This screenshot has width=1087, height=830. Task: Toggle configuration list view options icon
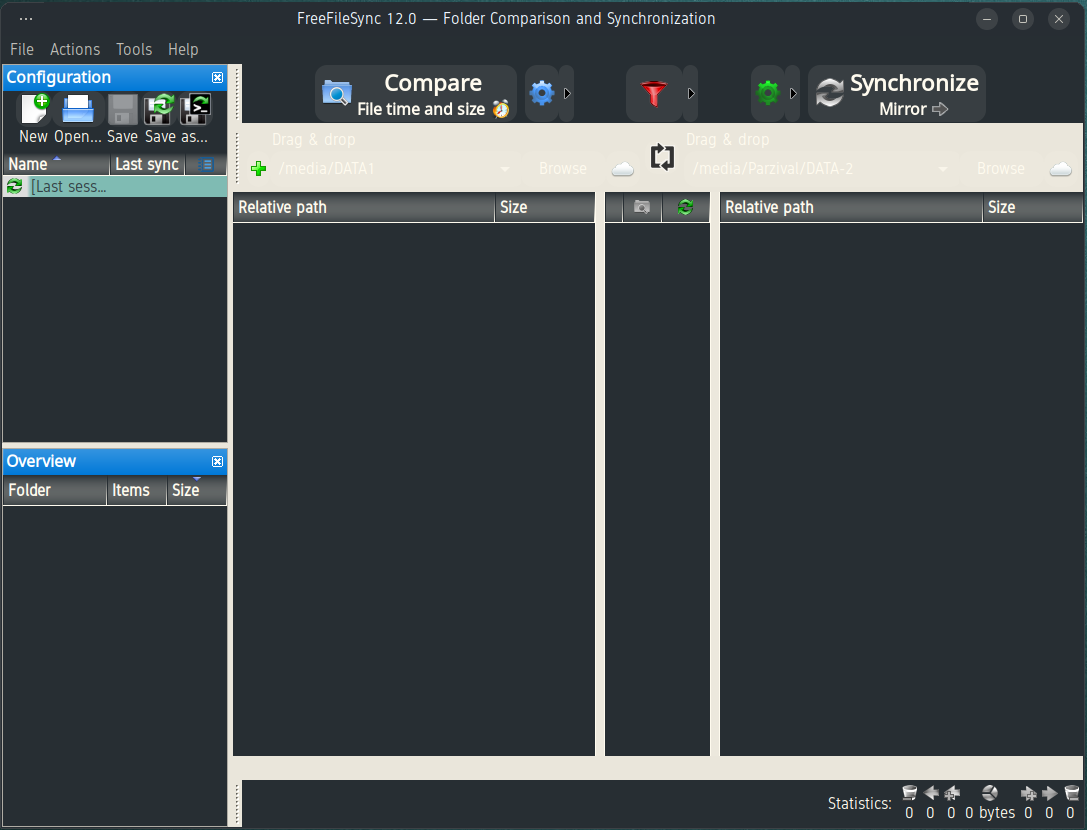coord(205,164)
